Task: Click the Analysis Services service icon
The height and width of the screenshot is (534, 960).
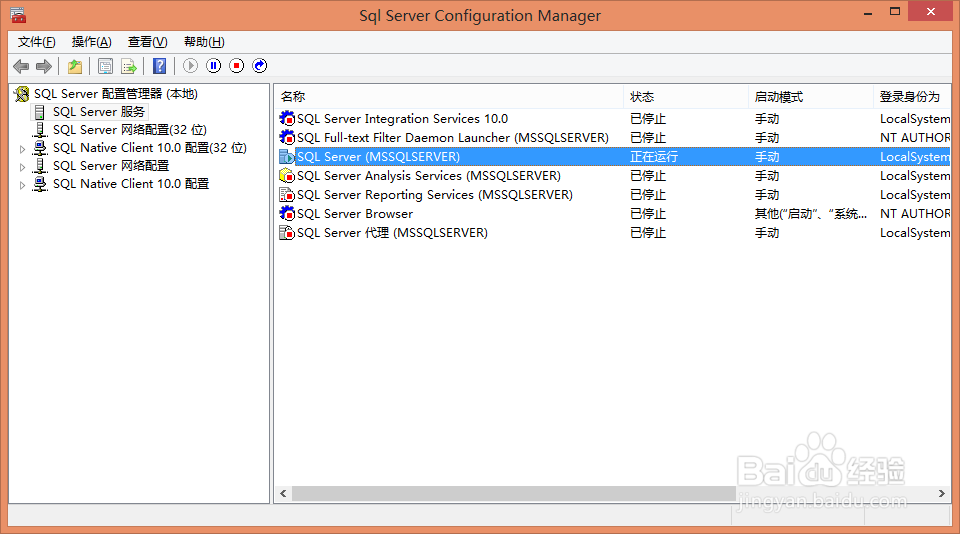Action: coord(287,176)
